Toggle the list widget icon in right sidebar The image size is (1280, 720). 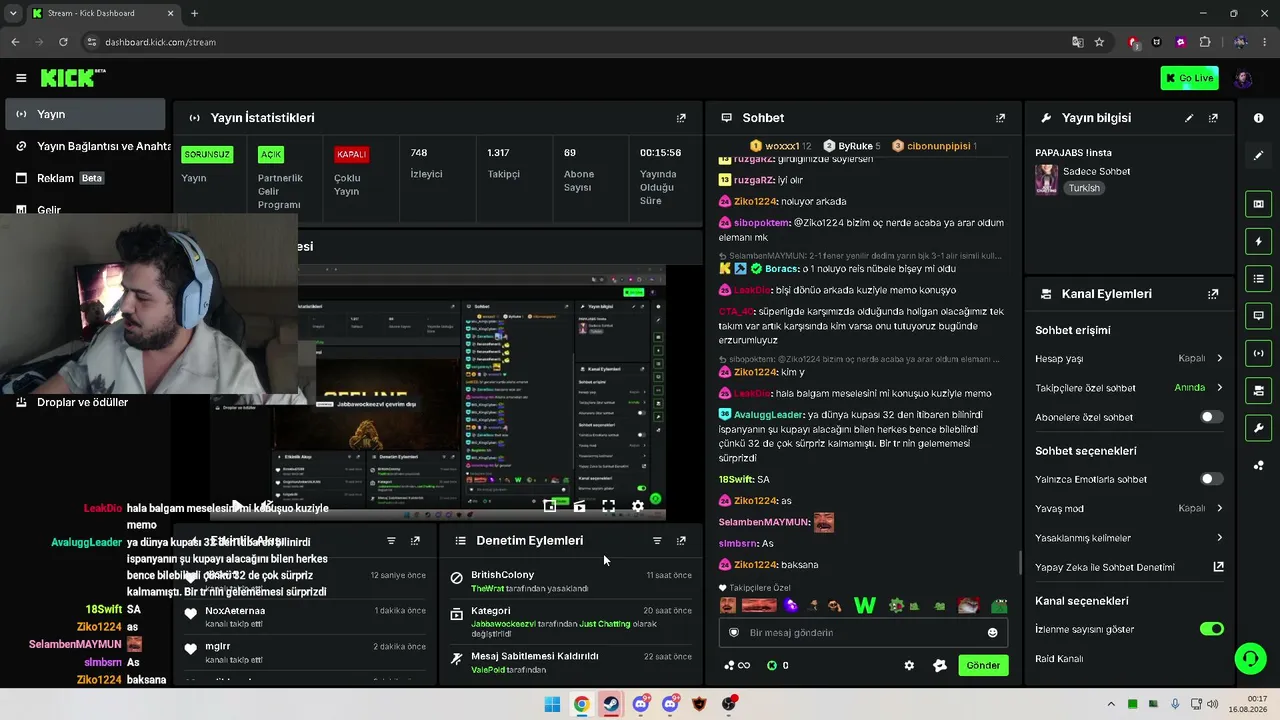click(x=1258, y=278)
